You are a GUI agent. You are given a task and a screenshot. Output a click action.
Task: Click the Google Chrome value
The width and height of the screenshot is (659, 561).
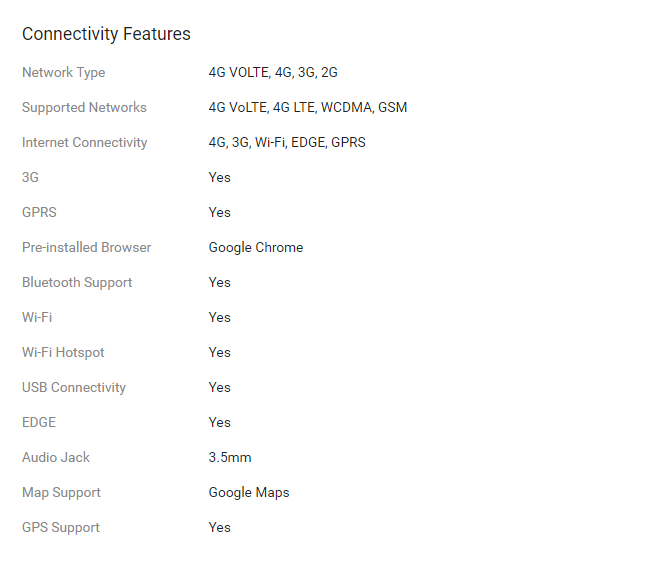(255, 248)
